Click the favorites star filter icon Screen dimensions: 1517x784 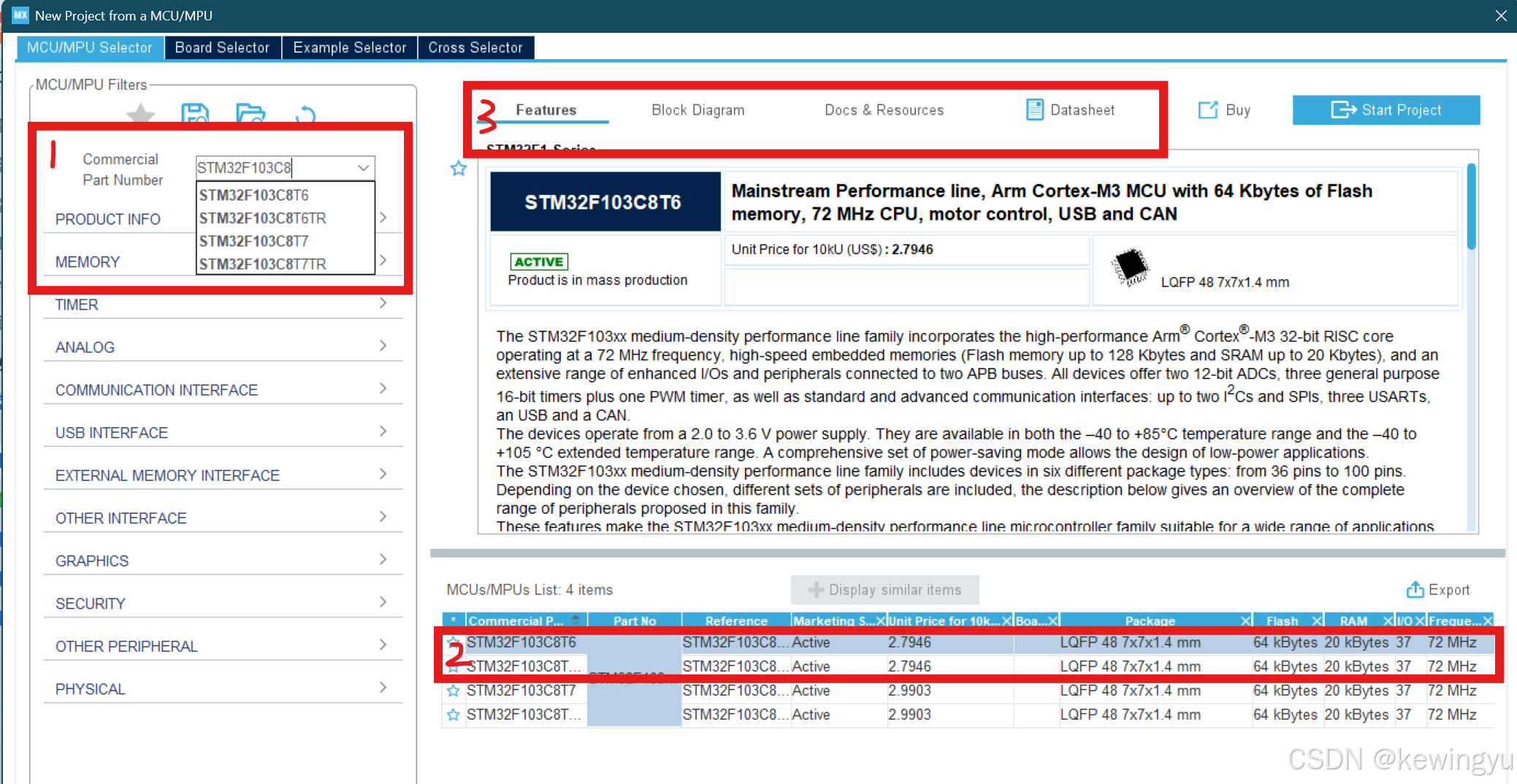[x=141, y=113]
